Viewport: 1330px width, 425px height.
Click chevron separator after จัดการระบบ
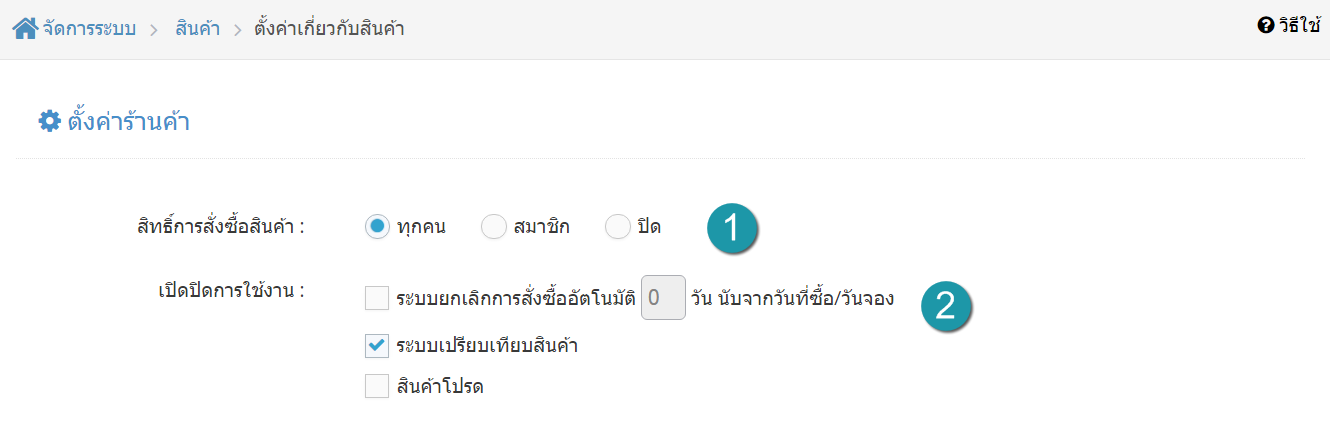click(x=154, y=29)
